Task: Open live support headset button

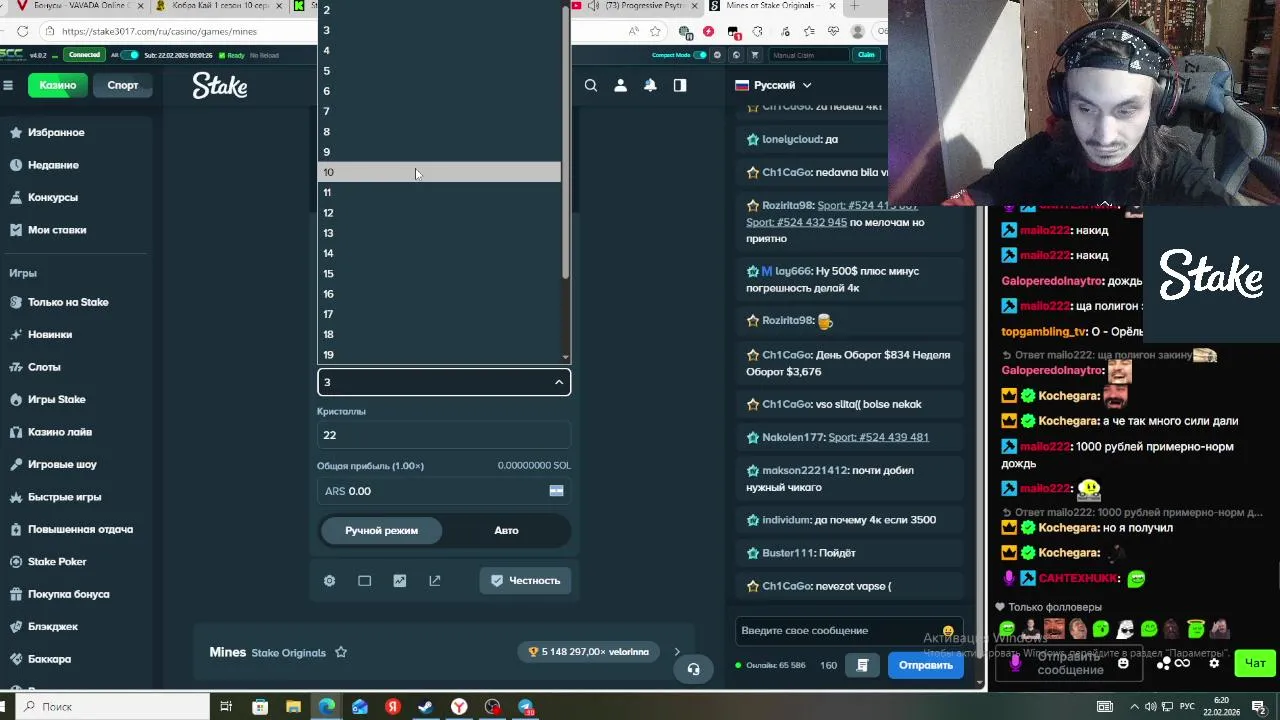Action: click(x=693, y=668)
